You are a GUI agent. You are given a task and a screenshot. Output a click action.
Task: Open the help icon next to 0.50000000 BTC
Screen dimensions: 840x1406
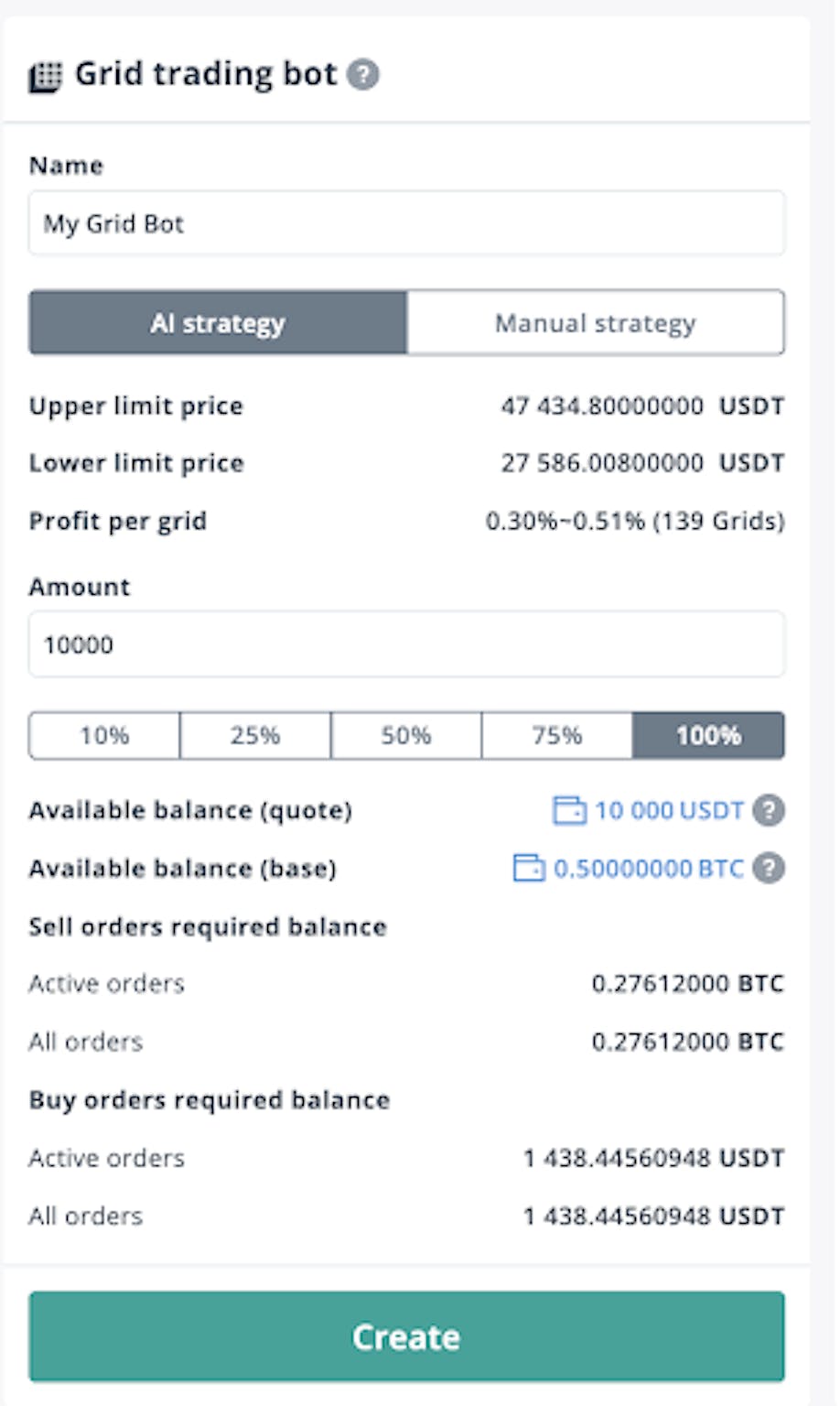click(770, 869)
